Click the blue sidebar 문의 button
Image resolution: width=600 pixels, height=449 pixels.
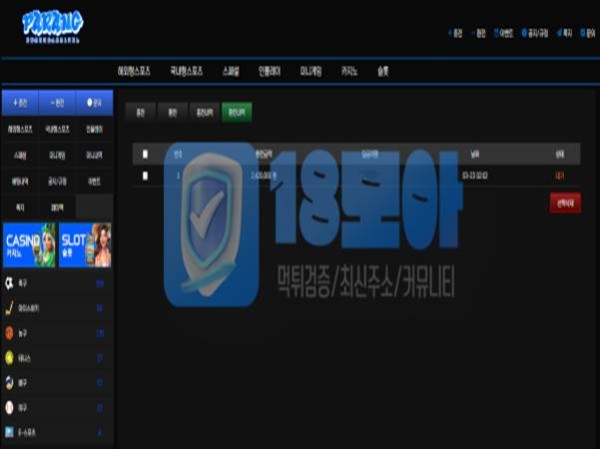[x=95, y=103]
